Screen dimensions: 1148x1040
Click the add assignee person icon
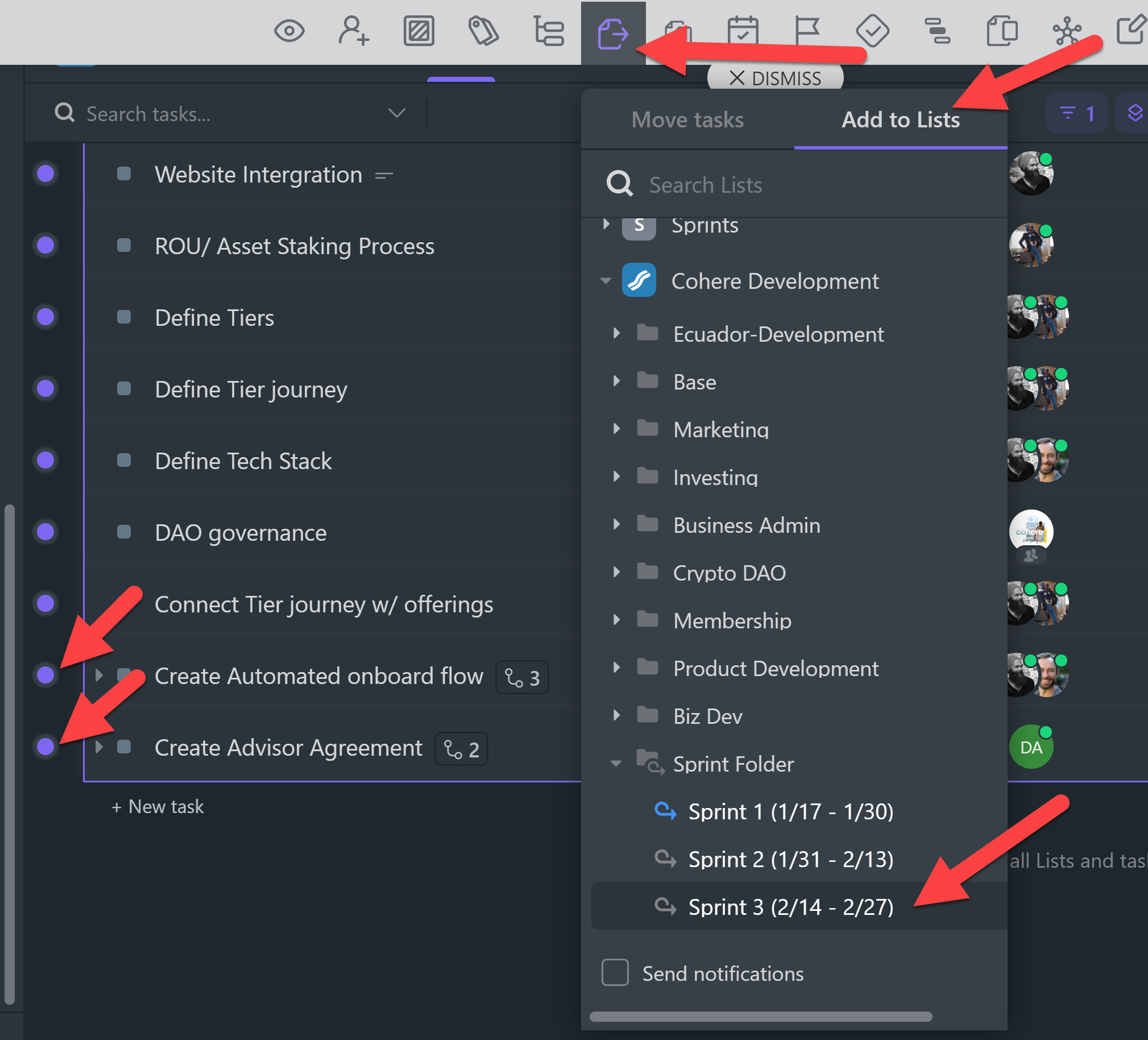point(354,31)
